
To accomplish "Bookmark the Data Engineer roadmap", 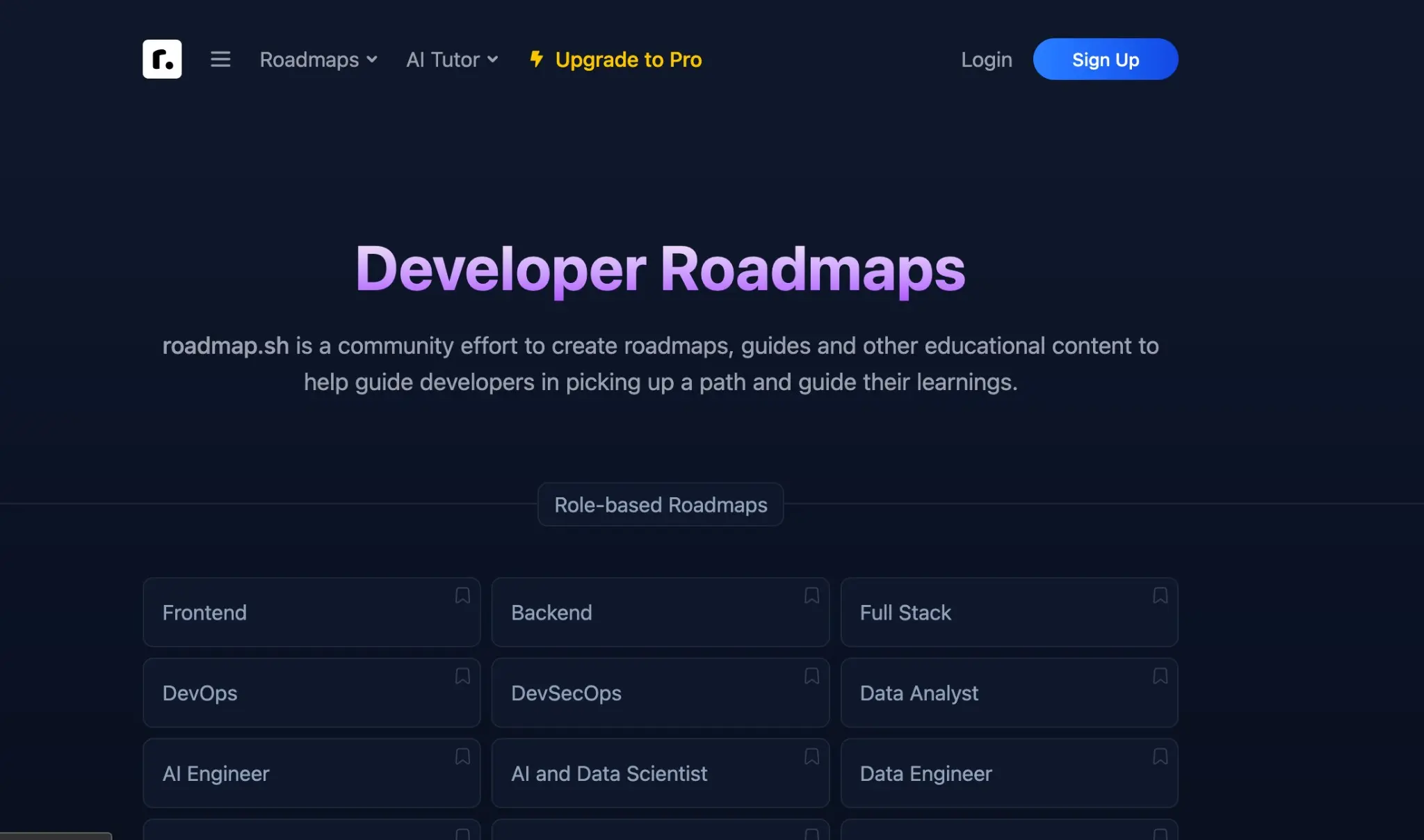I will (1160, 757).
